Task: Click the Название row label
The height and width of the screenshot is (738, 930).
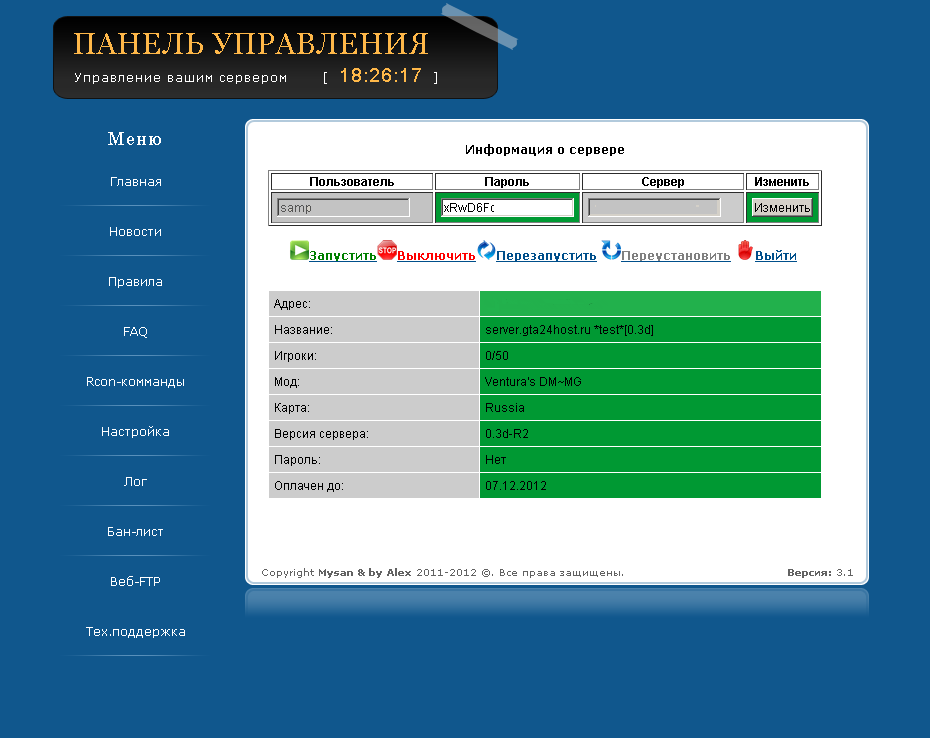Action: pos(303,330)
